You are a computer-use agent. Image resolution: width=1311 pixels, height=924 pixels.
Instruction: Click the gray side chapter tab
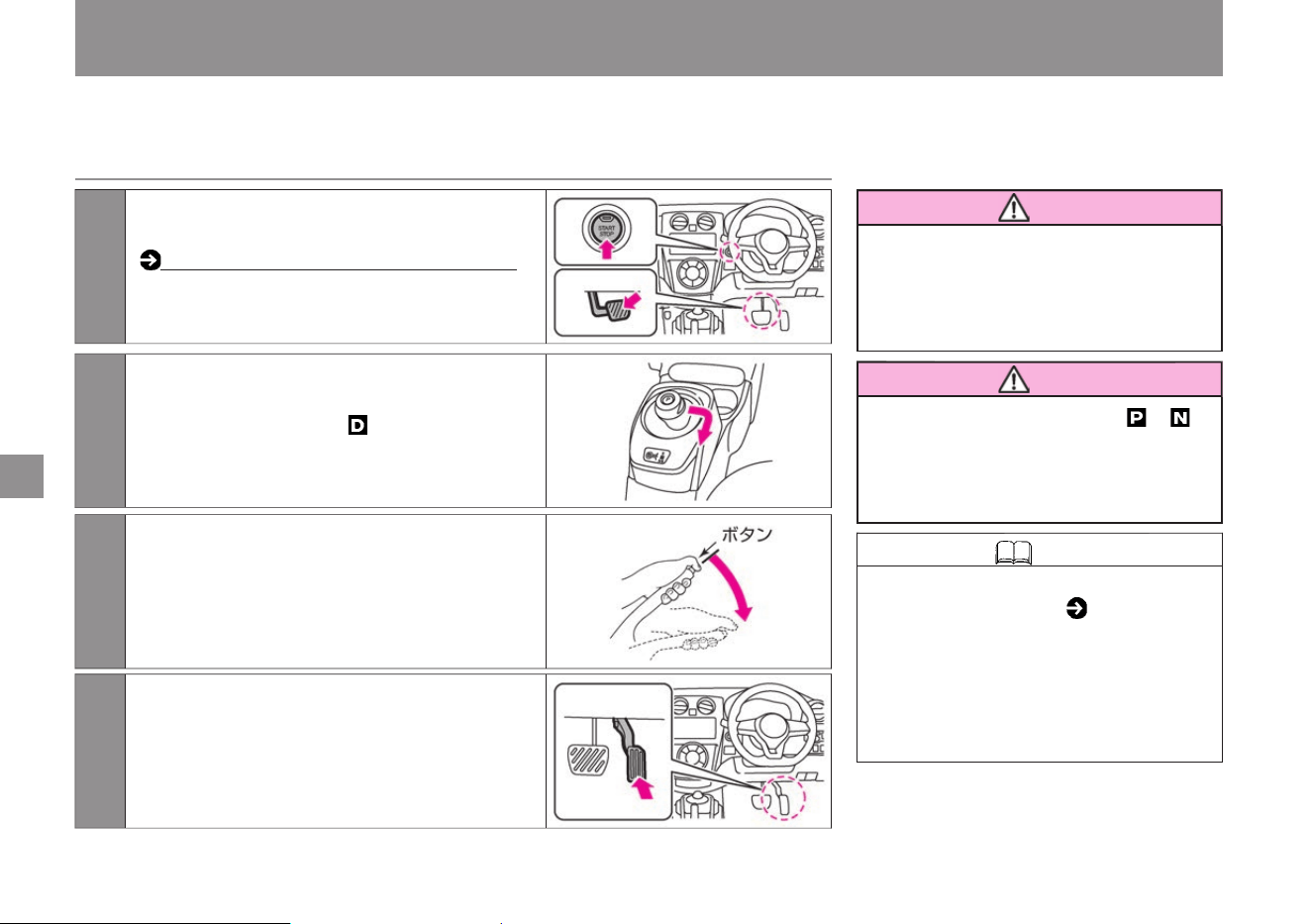tap(22, 476)
